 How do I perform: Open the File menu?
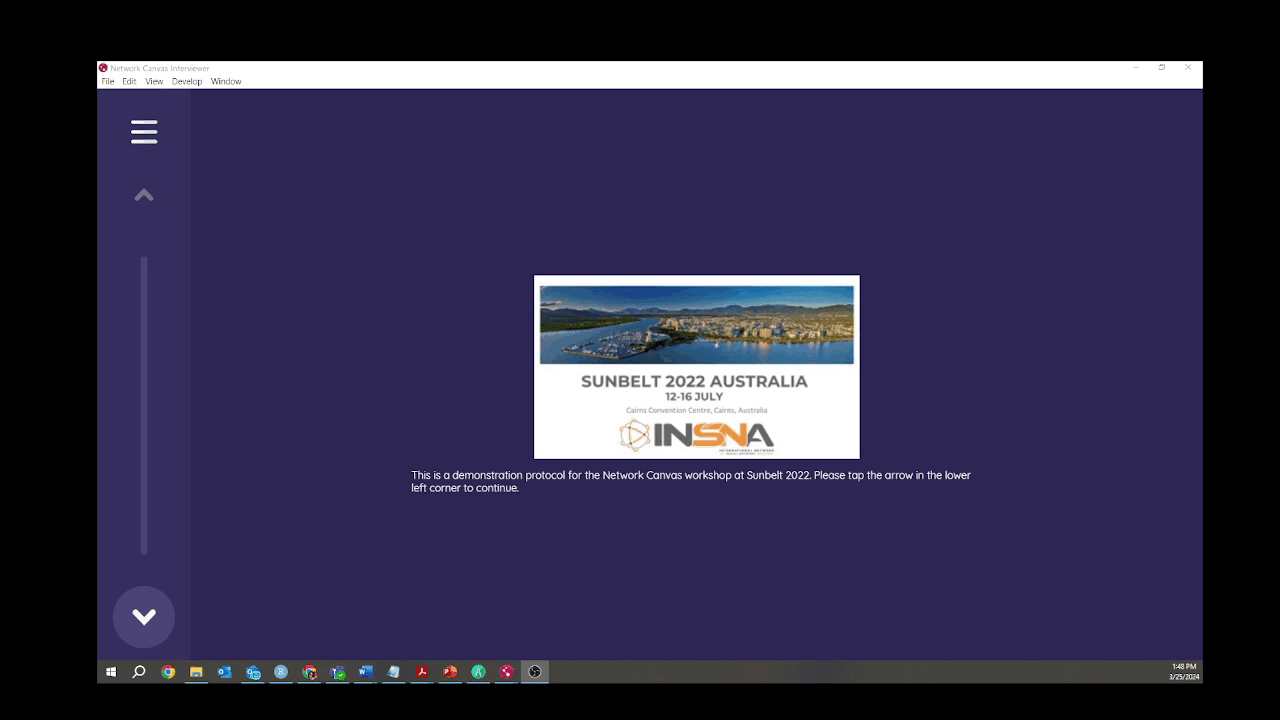click(107, 82)
